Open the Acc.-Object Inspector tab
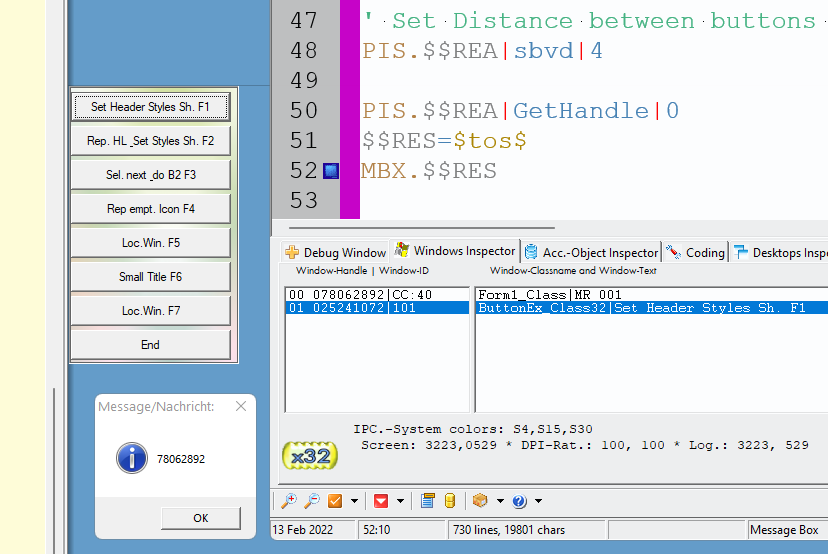 click(x=592, y=253)
